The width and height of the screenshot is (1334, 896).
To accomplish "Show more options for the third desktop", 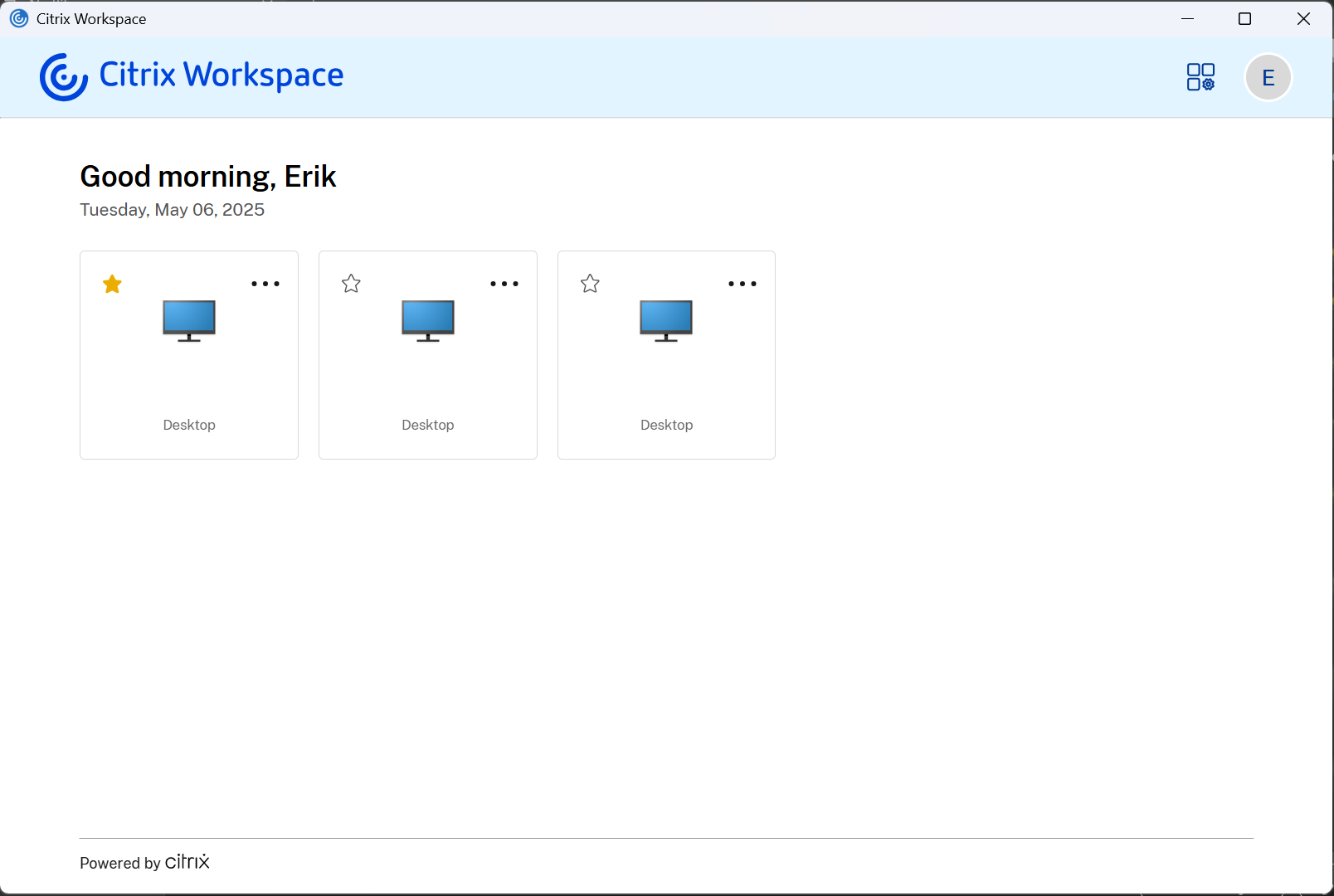I will point(742,284).
